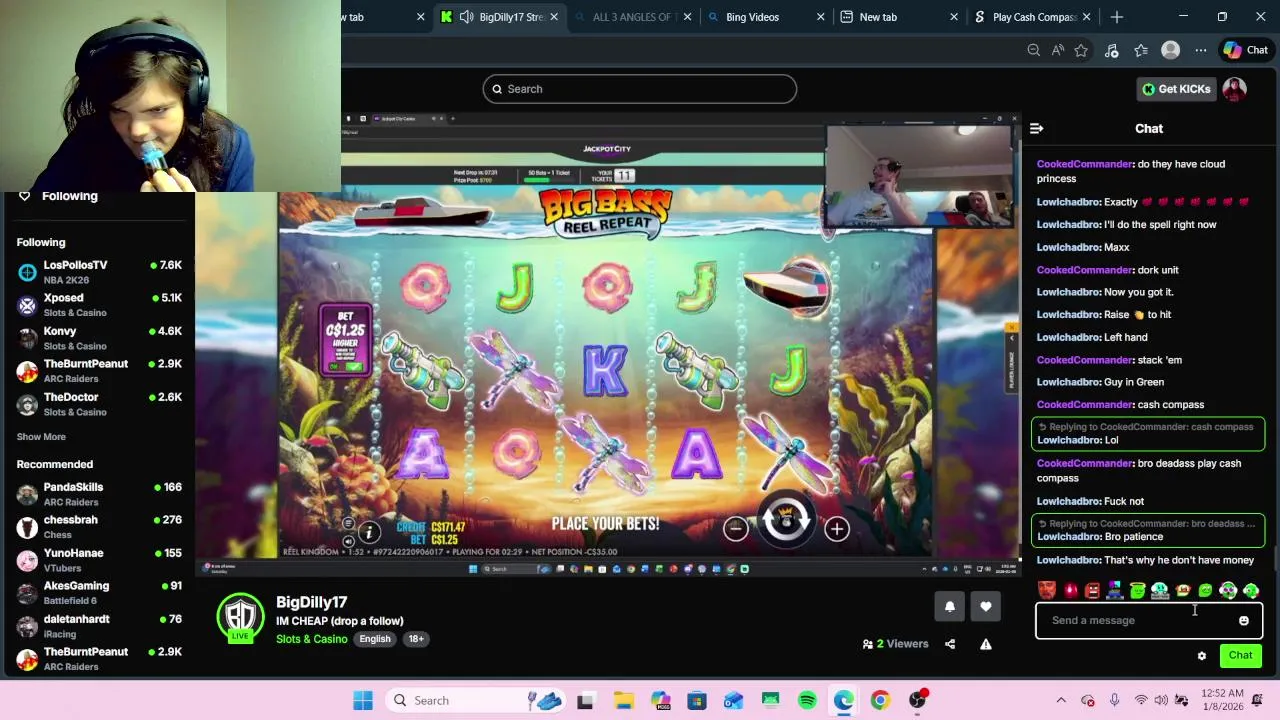Viewport: 1280px width, 720px height.
Task: Report the stream with the warning icon
Action: [x=986, y=644]
